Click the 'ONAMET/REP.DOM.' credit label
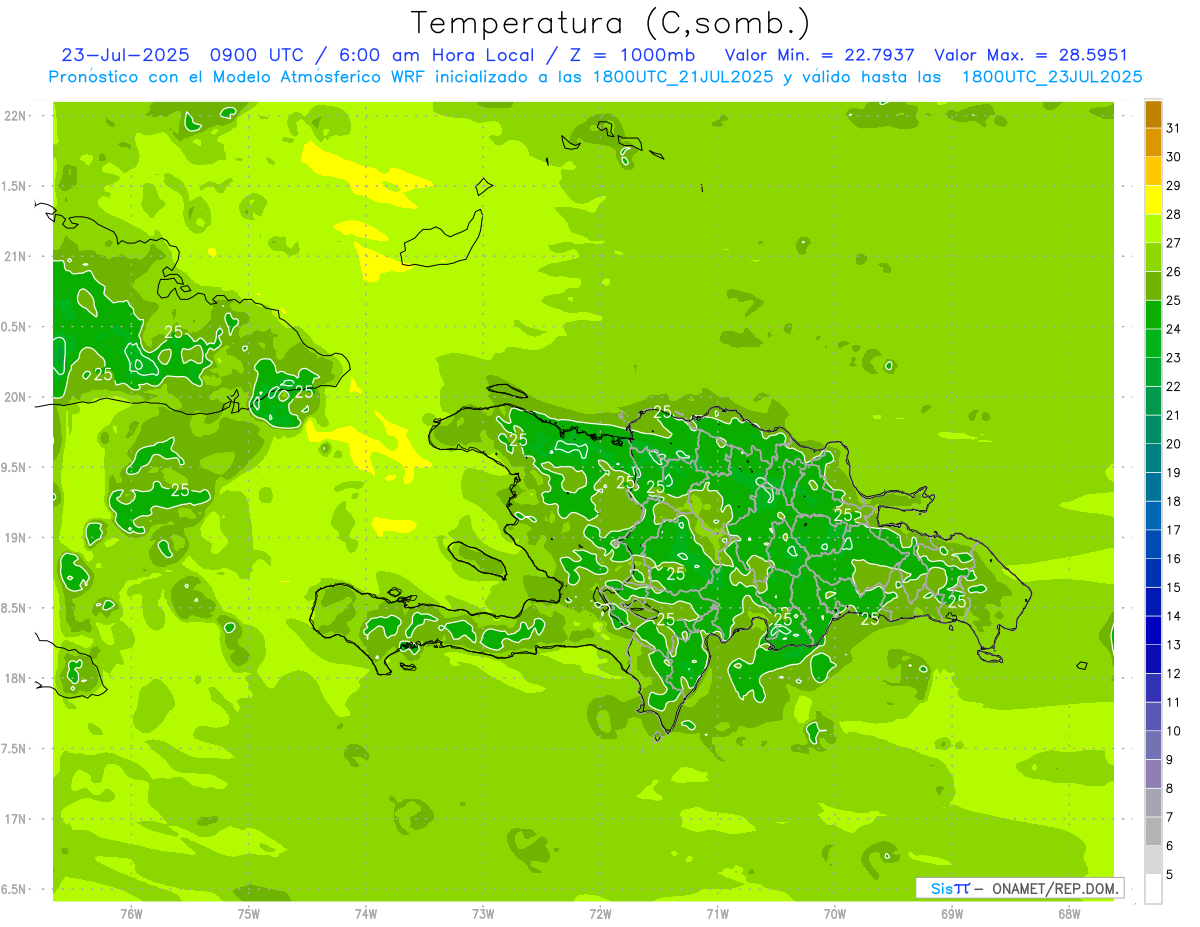 [1056, 888]
